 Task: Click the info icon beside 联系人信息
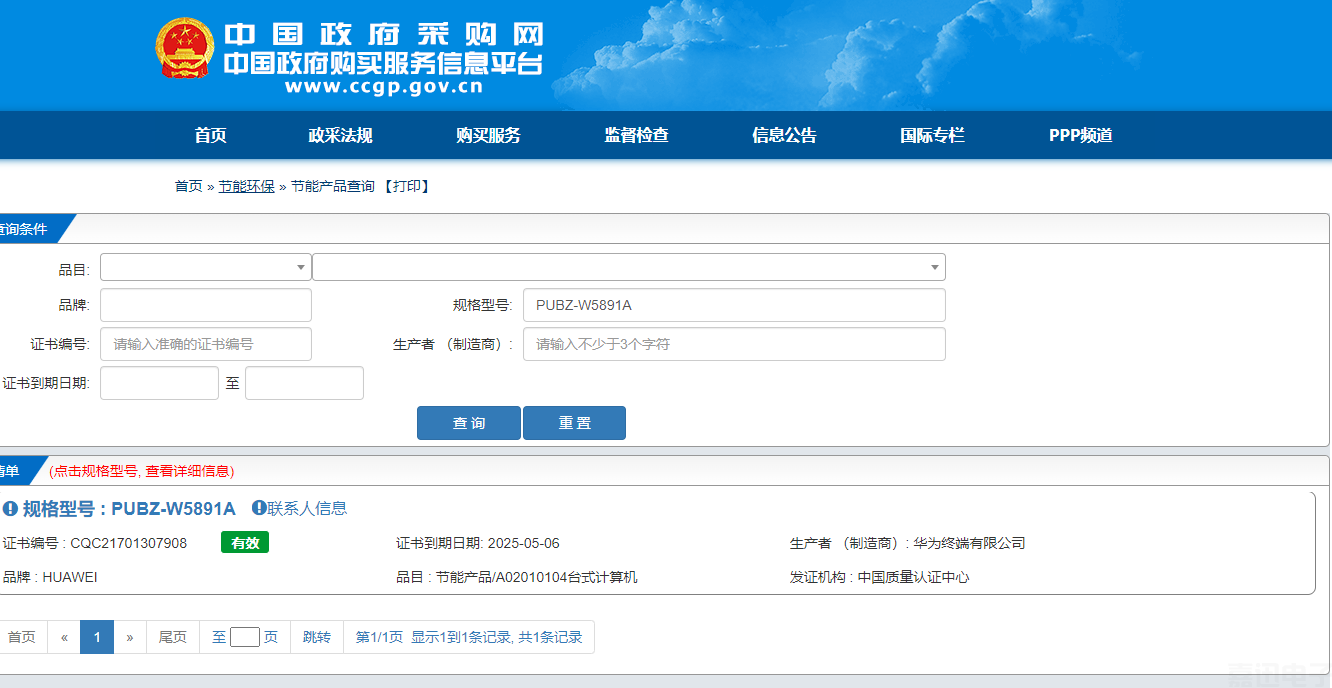[259, 508]
